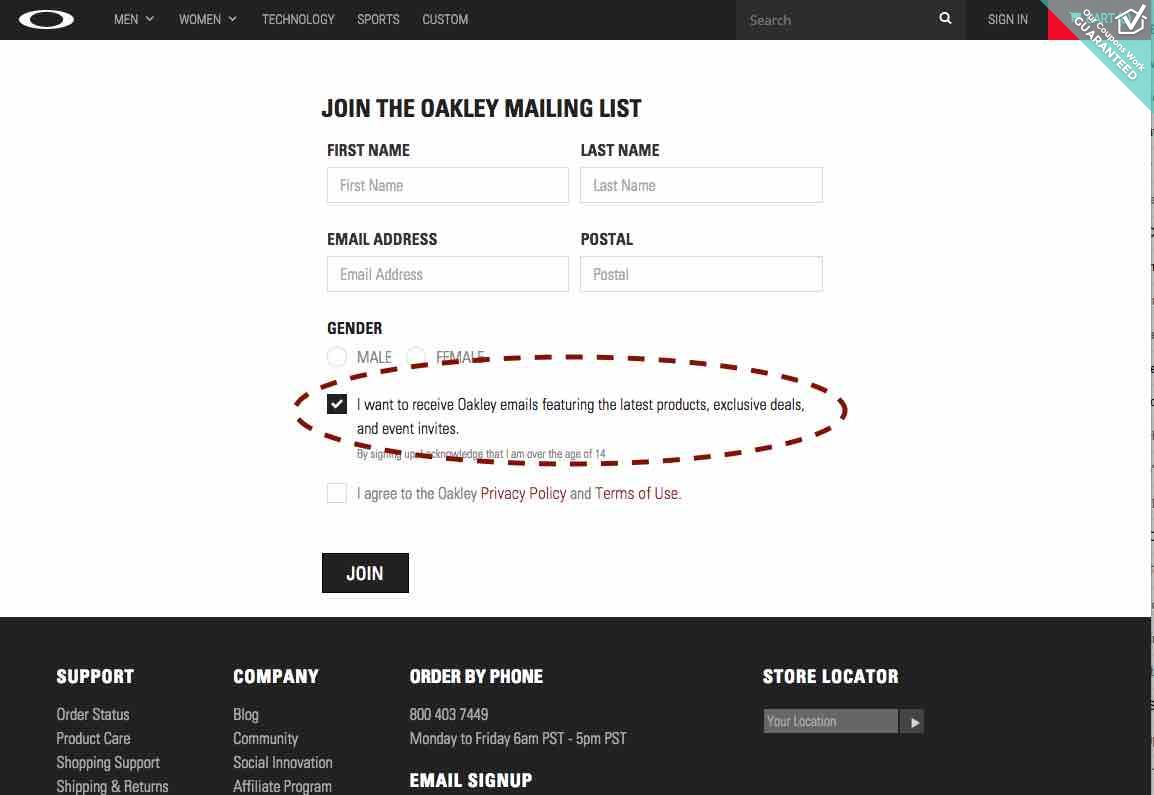Click the Join button
1154x795 pixels.
(x=365, y=573)
